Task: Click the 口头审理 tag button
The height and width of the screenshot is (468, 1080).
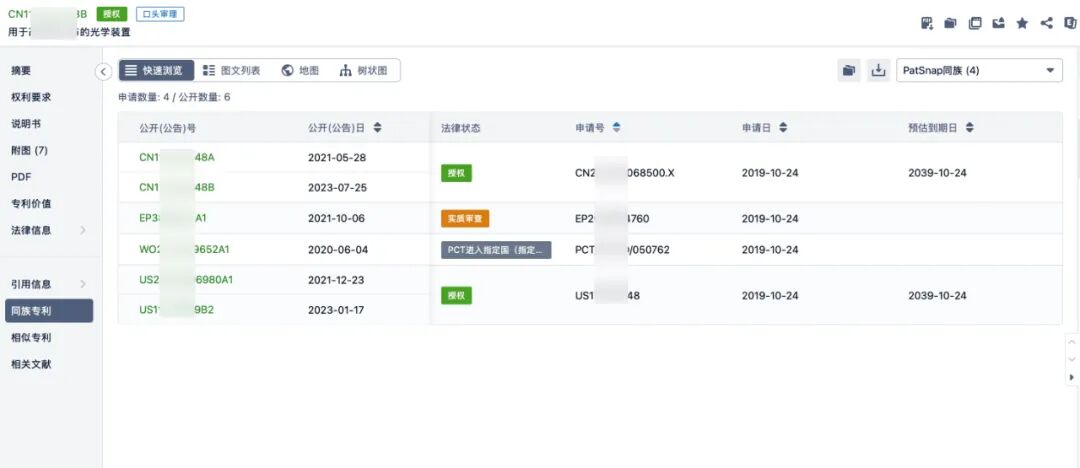Action: [x=160, y=14]
